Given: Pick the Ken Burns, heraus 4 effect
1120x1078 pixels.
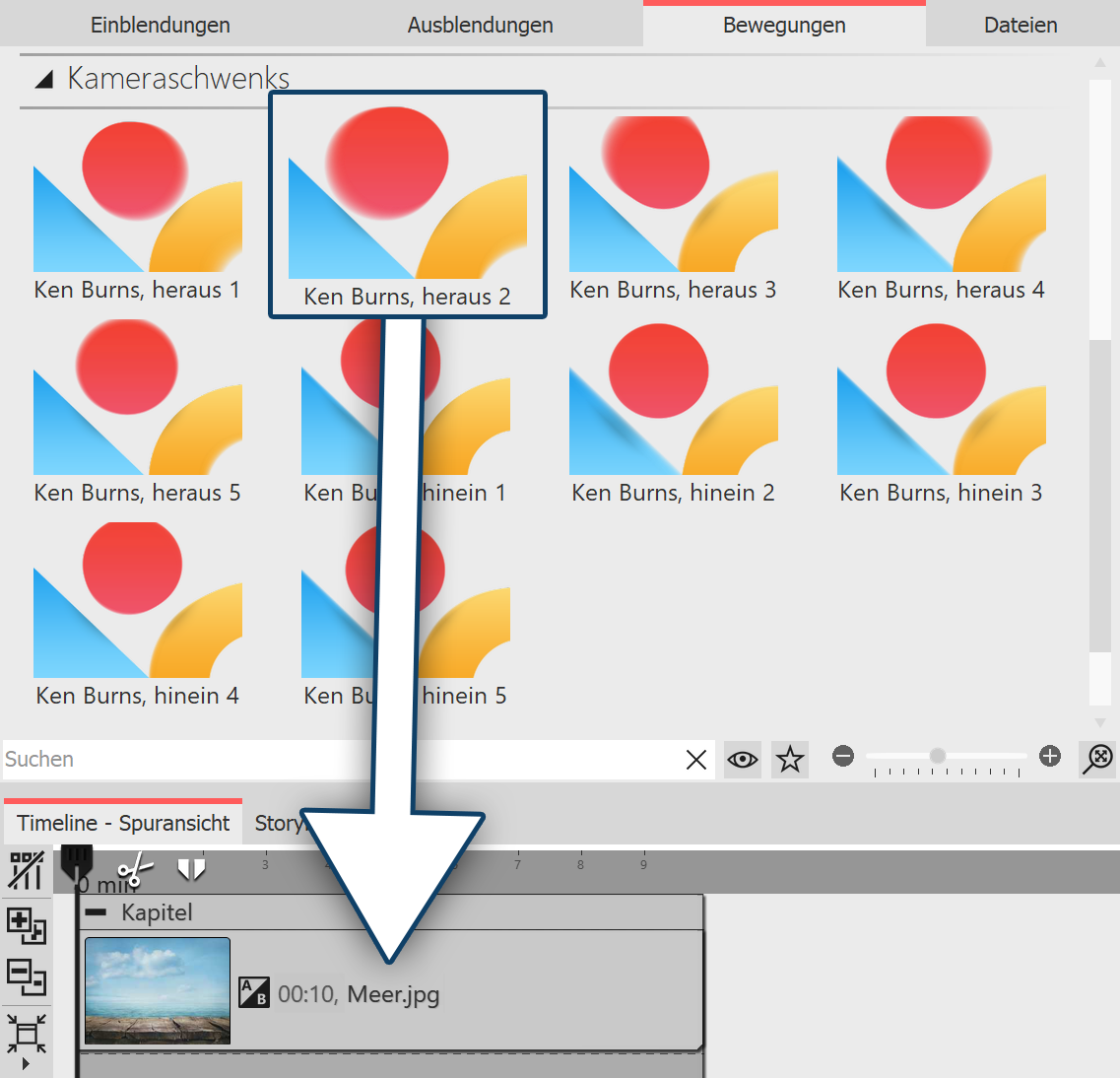Looking at the screenshot, I should (x=941, y=209).
